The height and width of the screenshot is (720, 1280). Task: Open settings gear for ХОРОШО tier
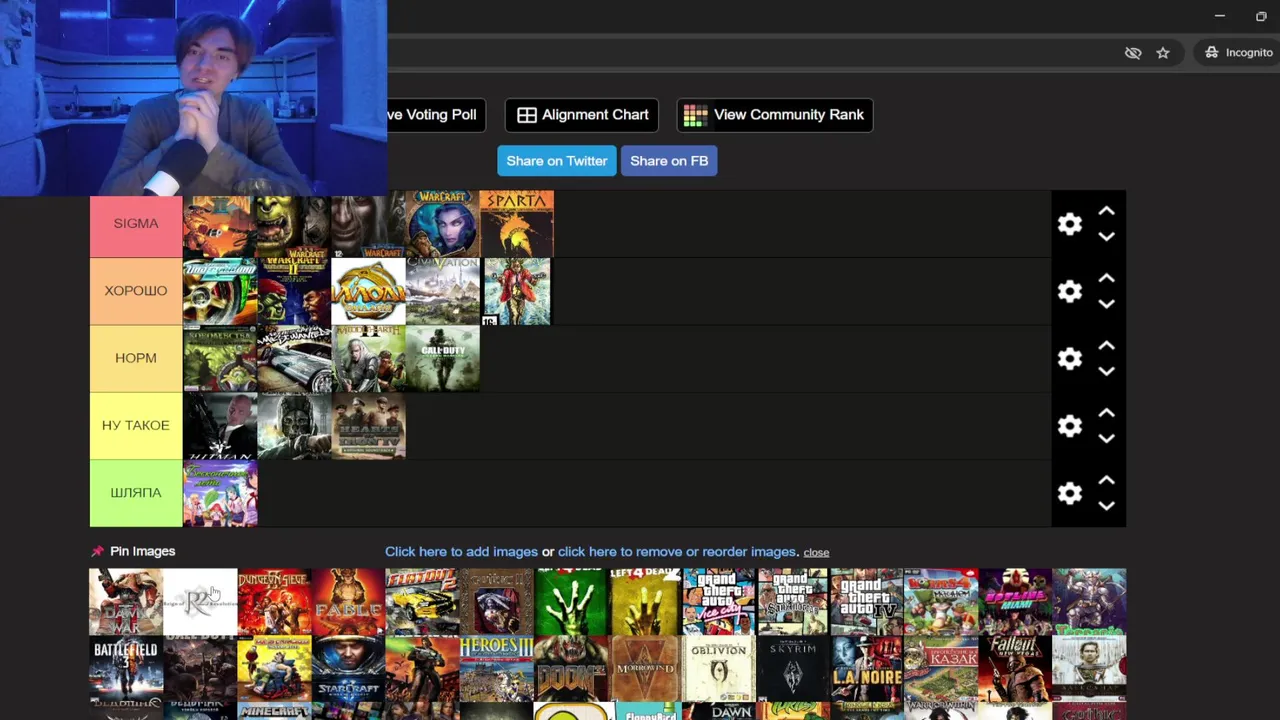coord(1070,291)
